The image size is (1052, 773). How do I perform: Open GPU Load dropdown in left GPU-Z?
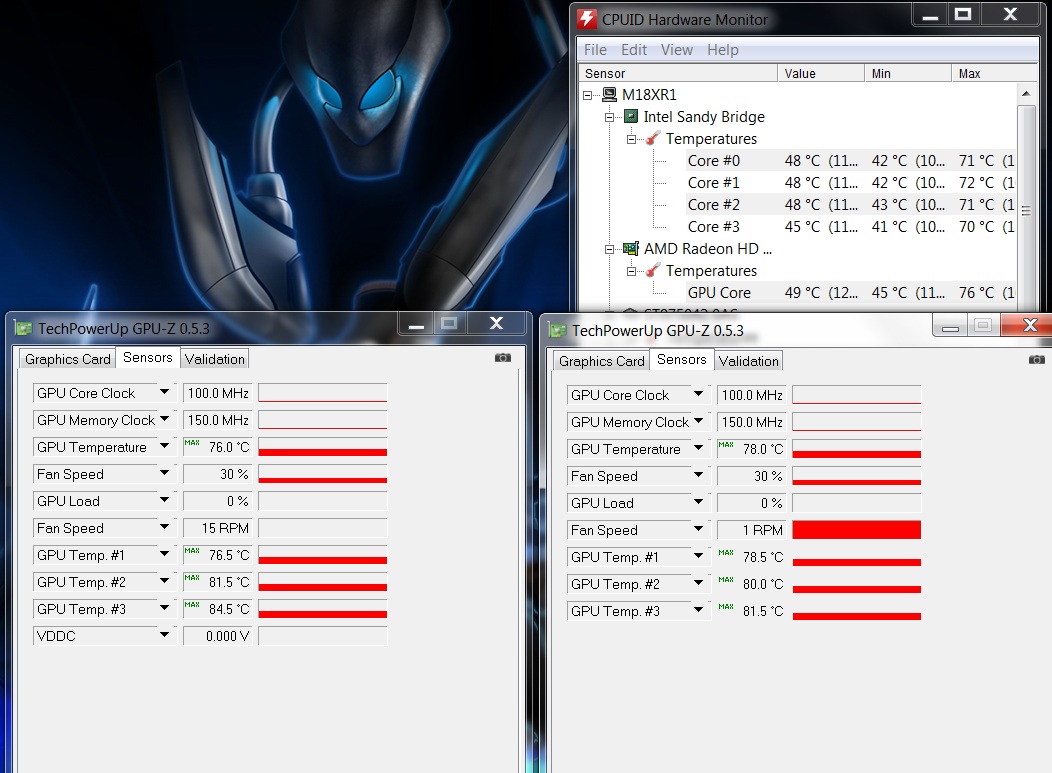point(164,500)
